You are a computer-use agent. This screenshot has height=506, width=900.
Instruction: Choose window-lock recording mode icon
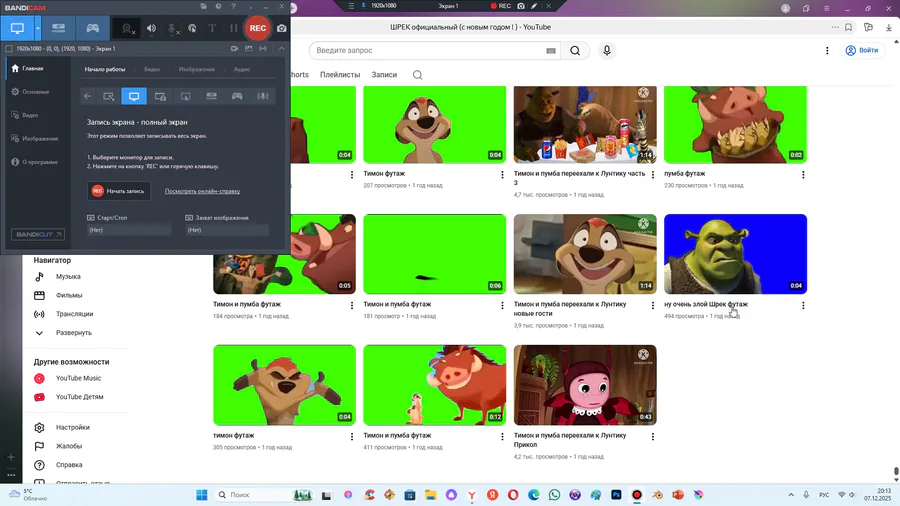click(160, 96)
